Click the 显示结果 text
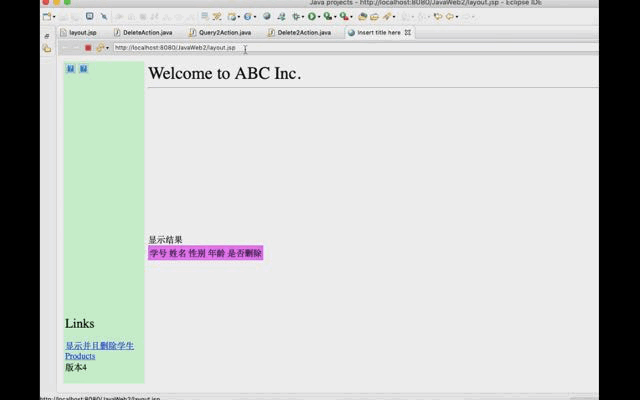Image resolution: width=640 pixels, height=400 pixels. click(165, 240)
